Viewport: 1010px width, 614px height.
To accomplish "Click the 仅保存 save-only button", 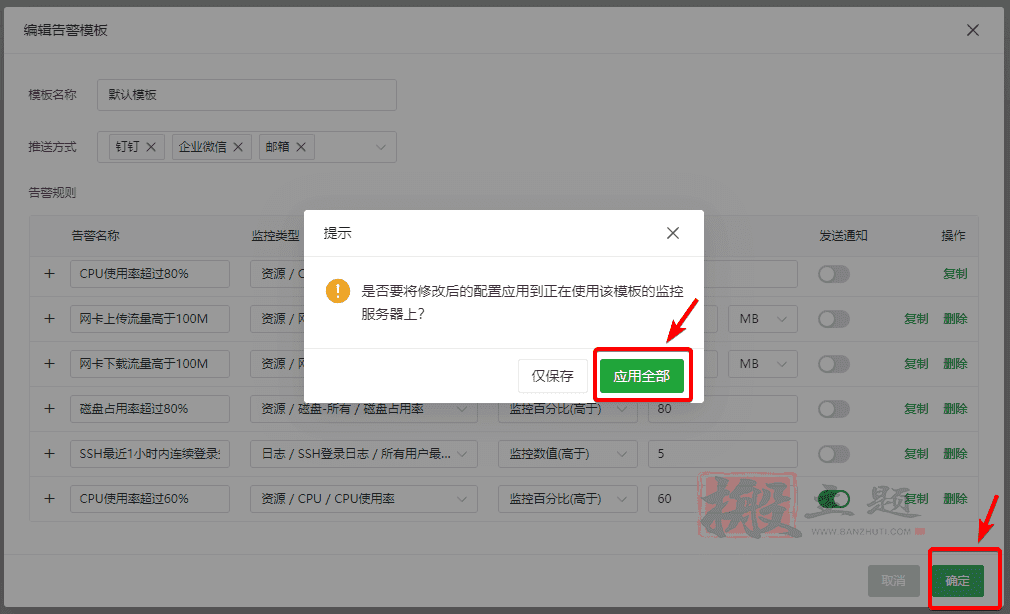I will (552, 376).
